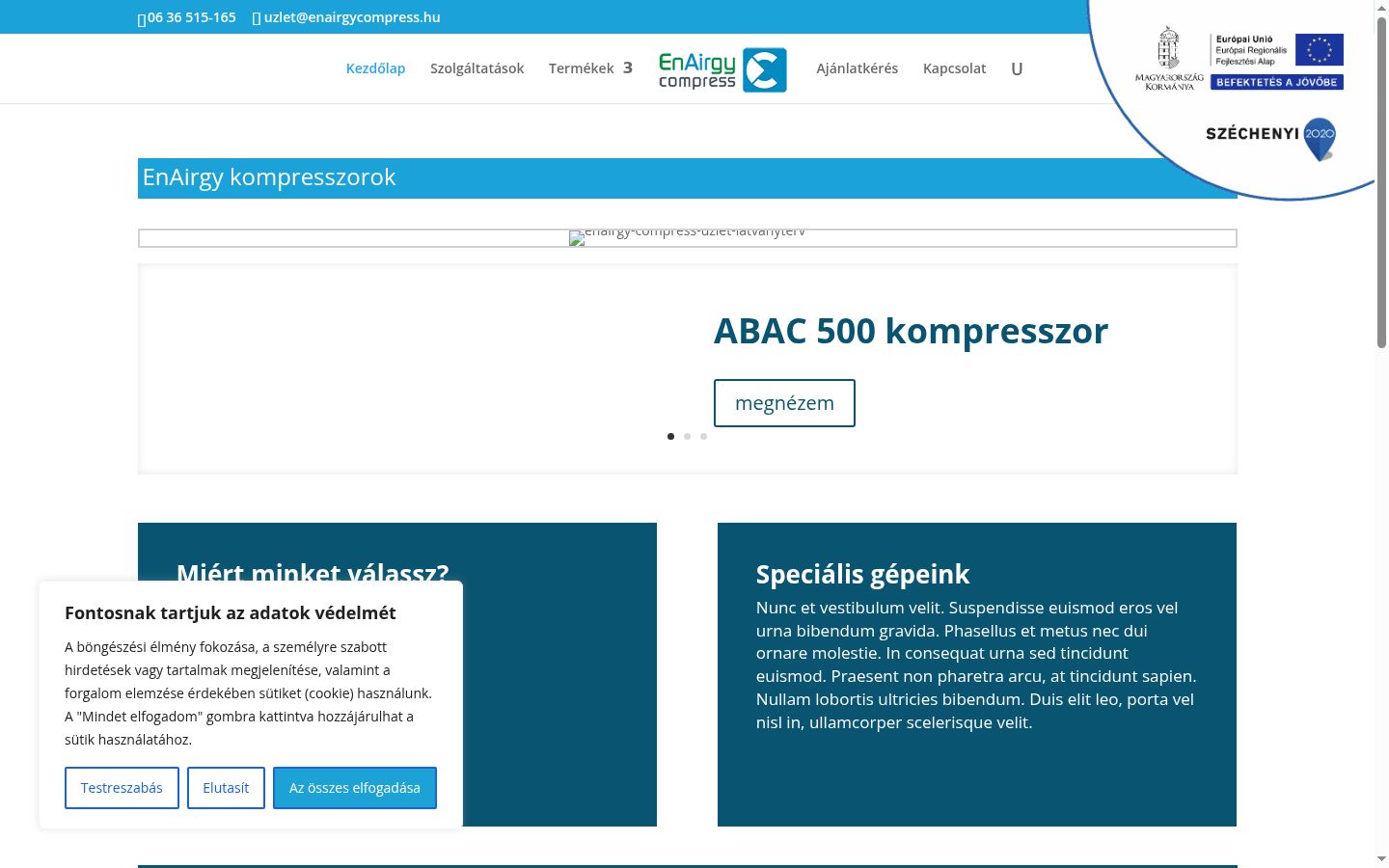Select the third slider dot
Image resolution: width=1389 pixels, height=868 pixels.
click(703, 436)
